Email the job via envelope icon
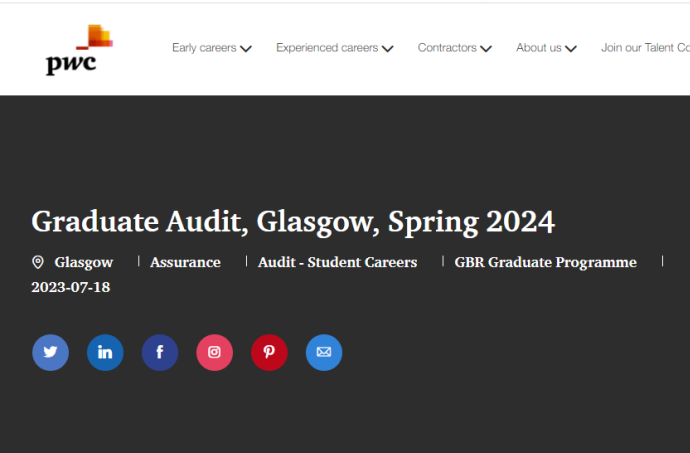690x453 pixels. [324, 352]
